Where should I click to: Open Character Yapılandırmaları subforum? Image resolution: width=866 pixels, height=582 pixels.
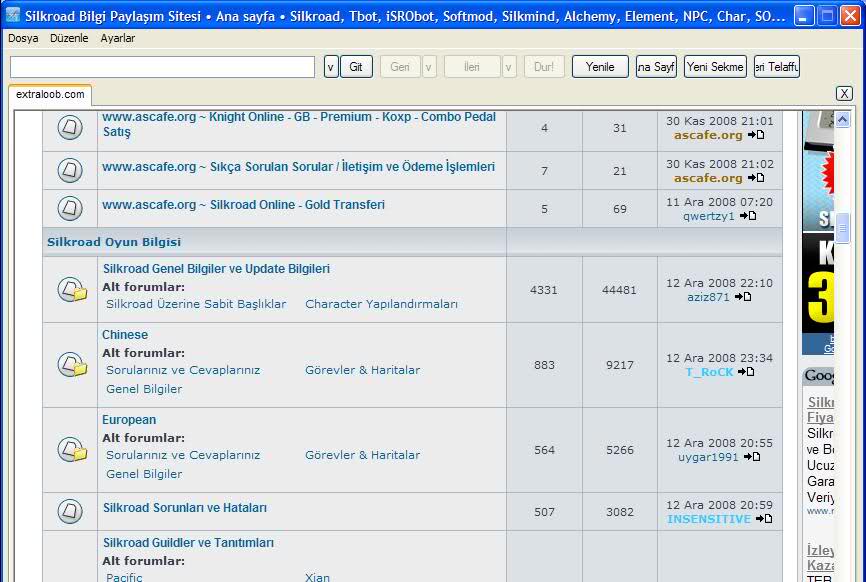[381, 304]
